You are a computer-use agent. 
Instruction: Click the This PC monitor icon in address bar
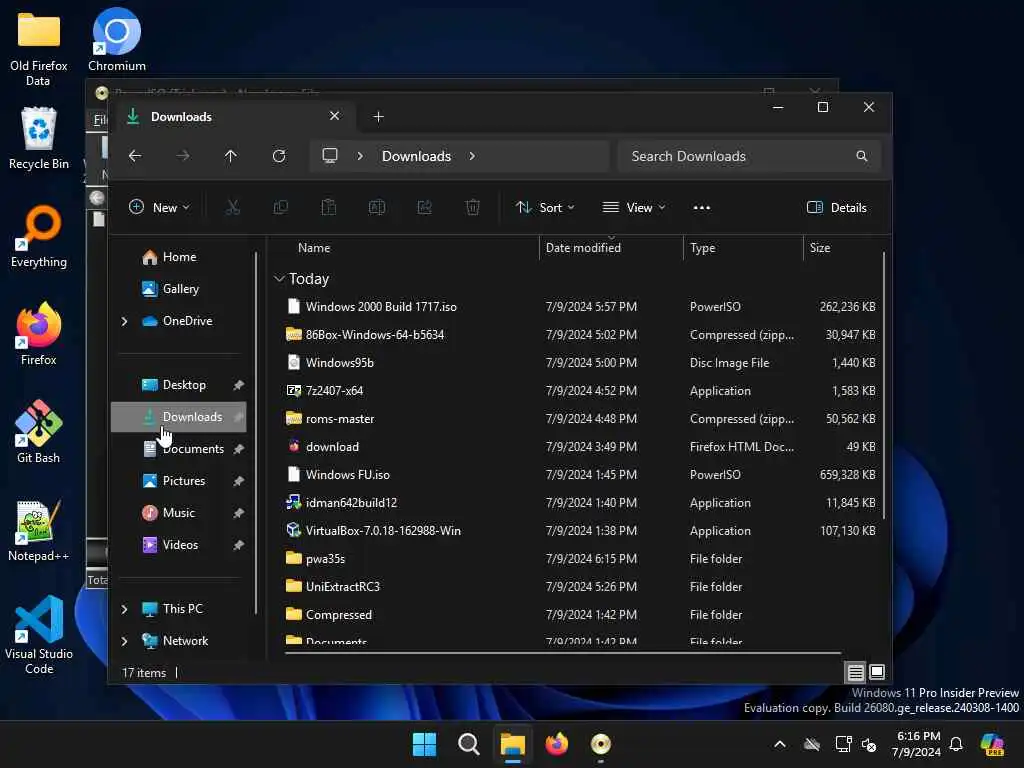(330, 156)
